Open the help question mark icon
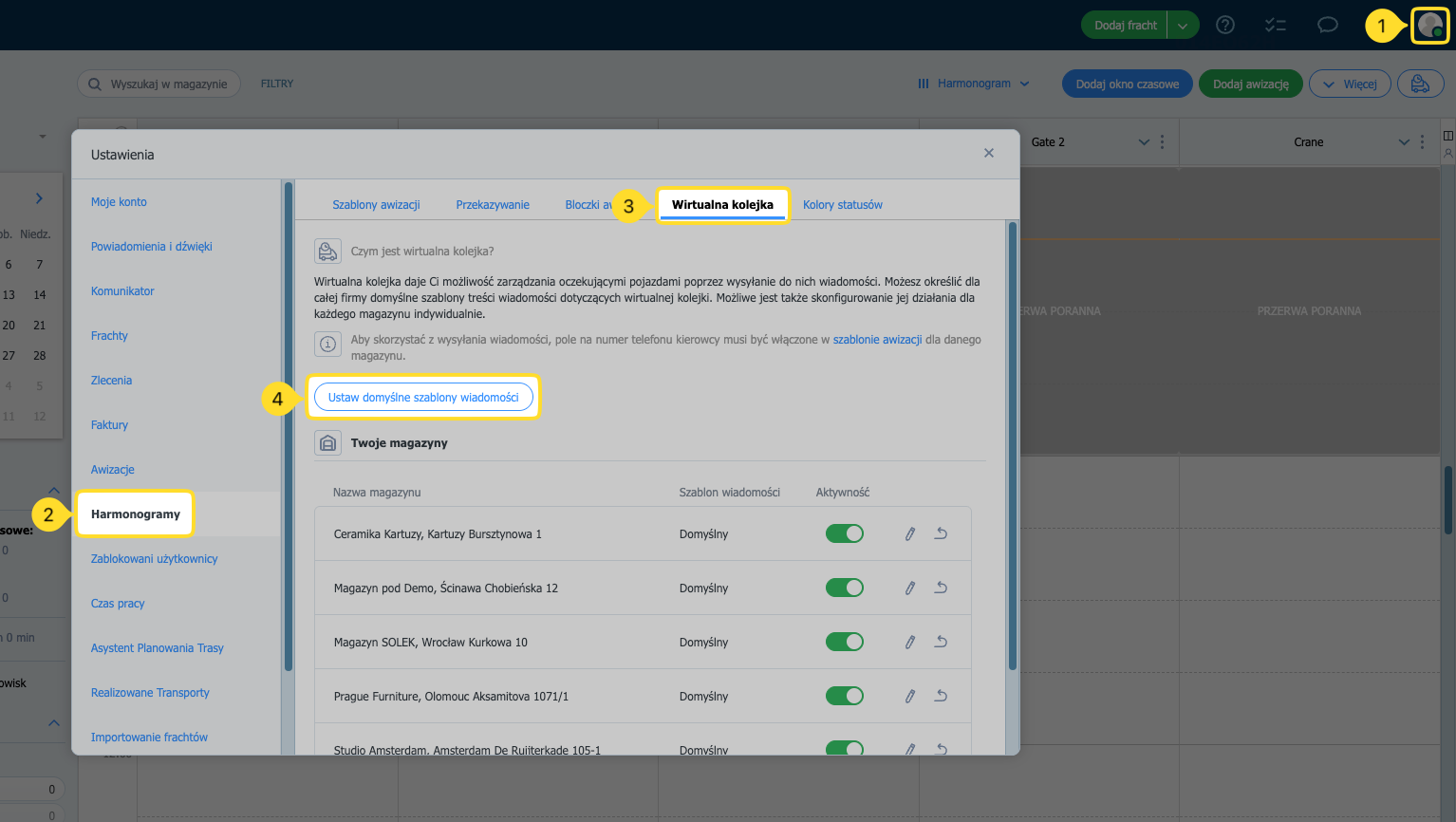Viewport: 1456px width, 822px height. tap(1225, 26)
